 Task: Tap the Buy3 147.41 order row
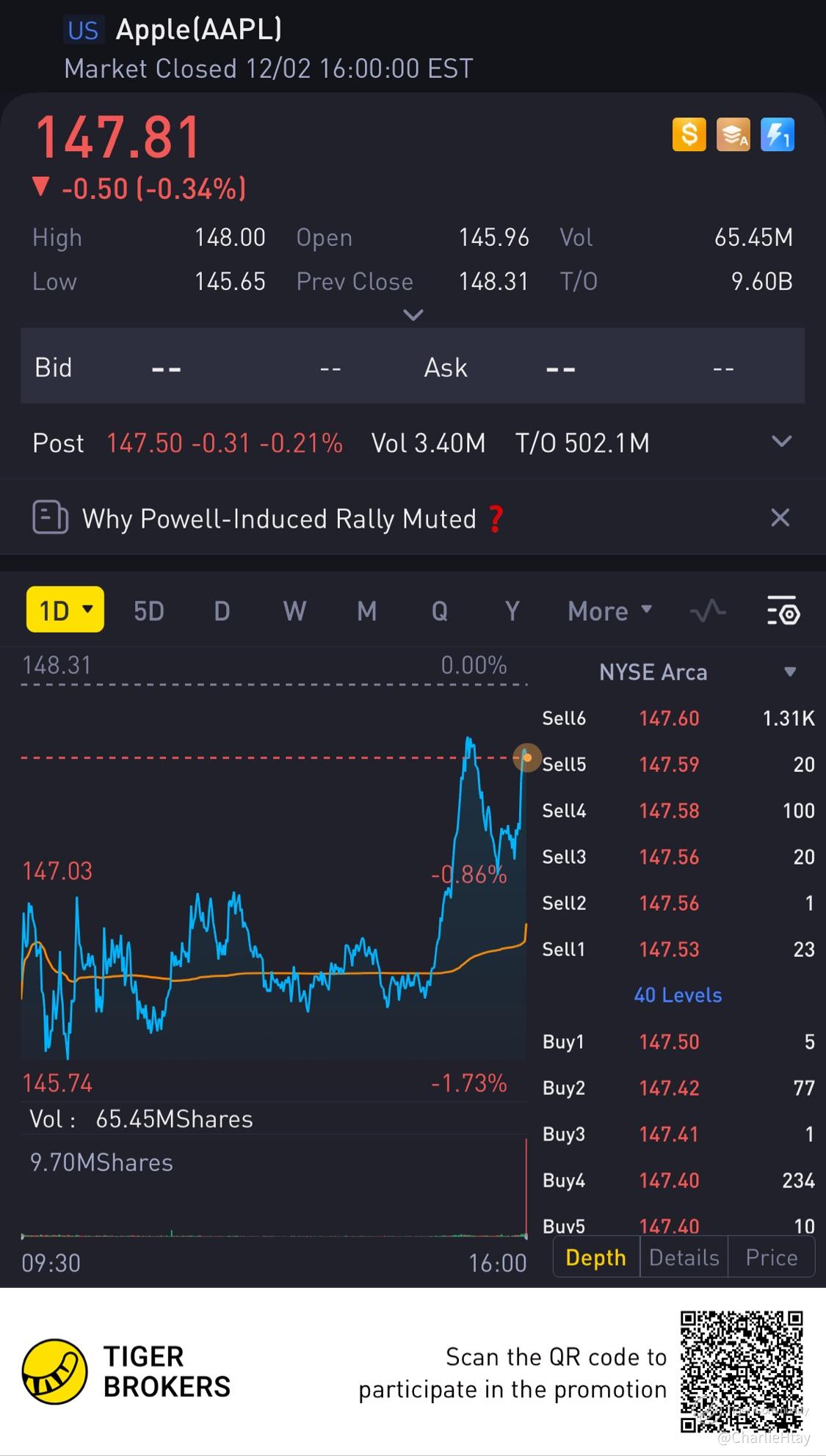point(678,1134)
